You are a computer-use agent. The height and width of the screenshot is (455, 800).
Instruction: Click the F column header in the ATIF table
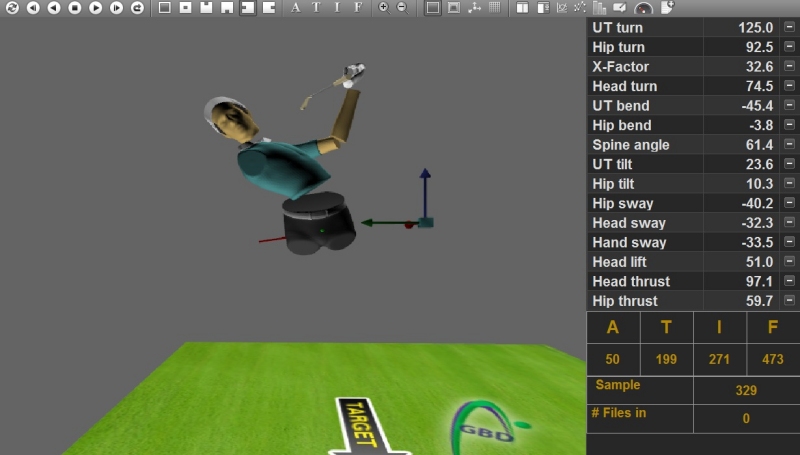point(773,327)
